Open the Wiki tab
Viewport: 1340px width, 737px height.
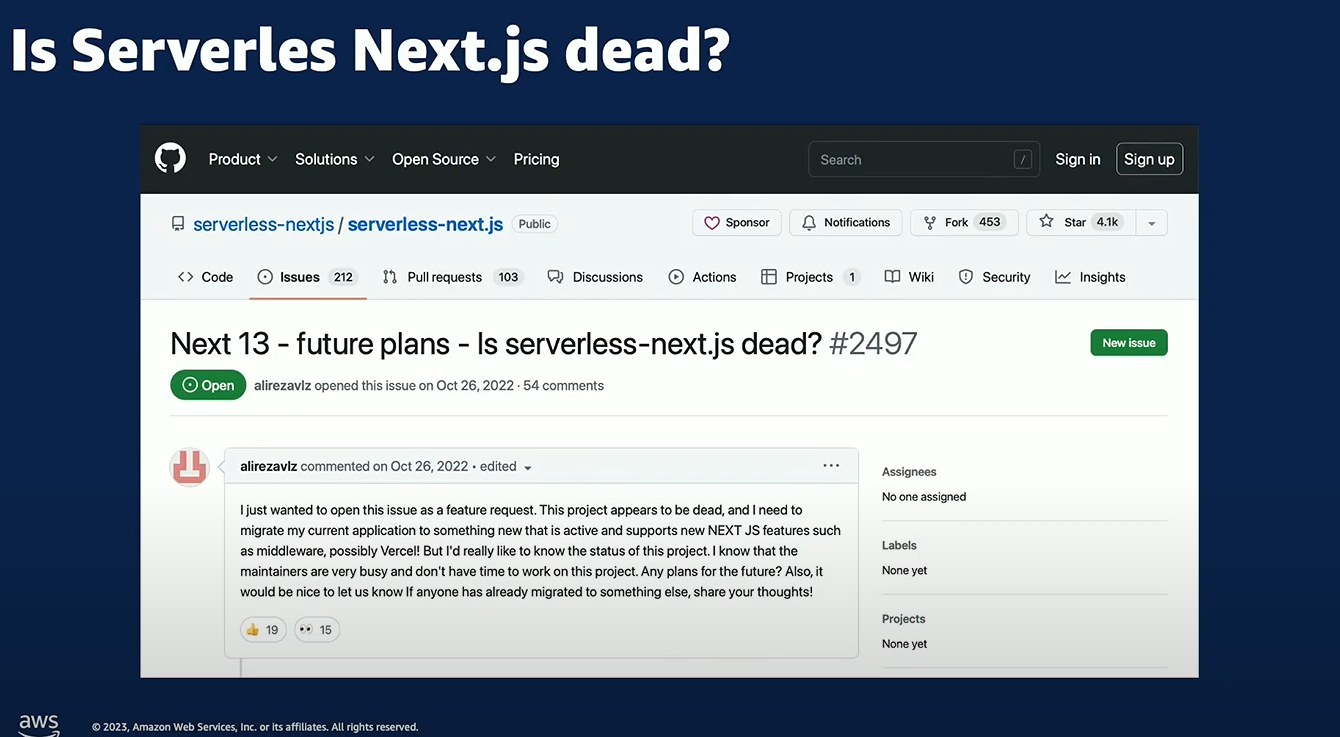point(909,277)
